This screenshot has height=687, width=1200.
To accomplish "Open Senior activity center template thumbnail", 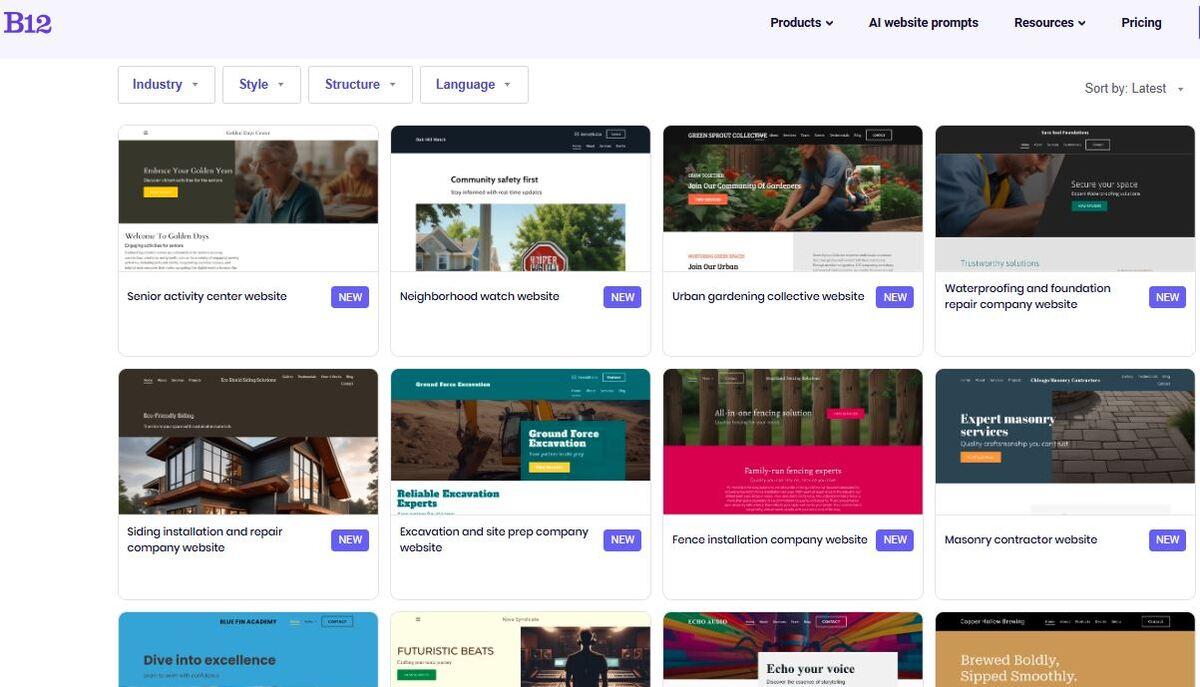I will coord(248,198).
